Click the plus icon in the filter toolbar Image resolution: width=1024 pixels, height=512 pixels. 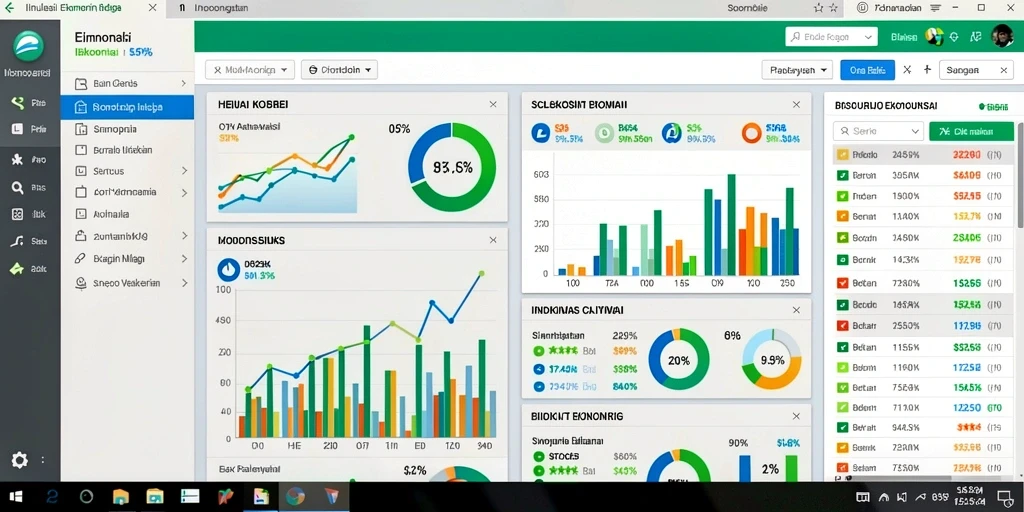[x=927, y=69]
